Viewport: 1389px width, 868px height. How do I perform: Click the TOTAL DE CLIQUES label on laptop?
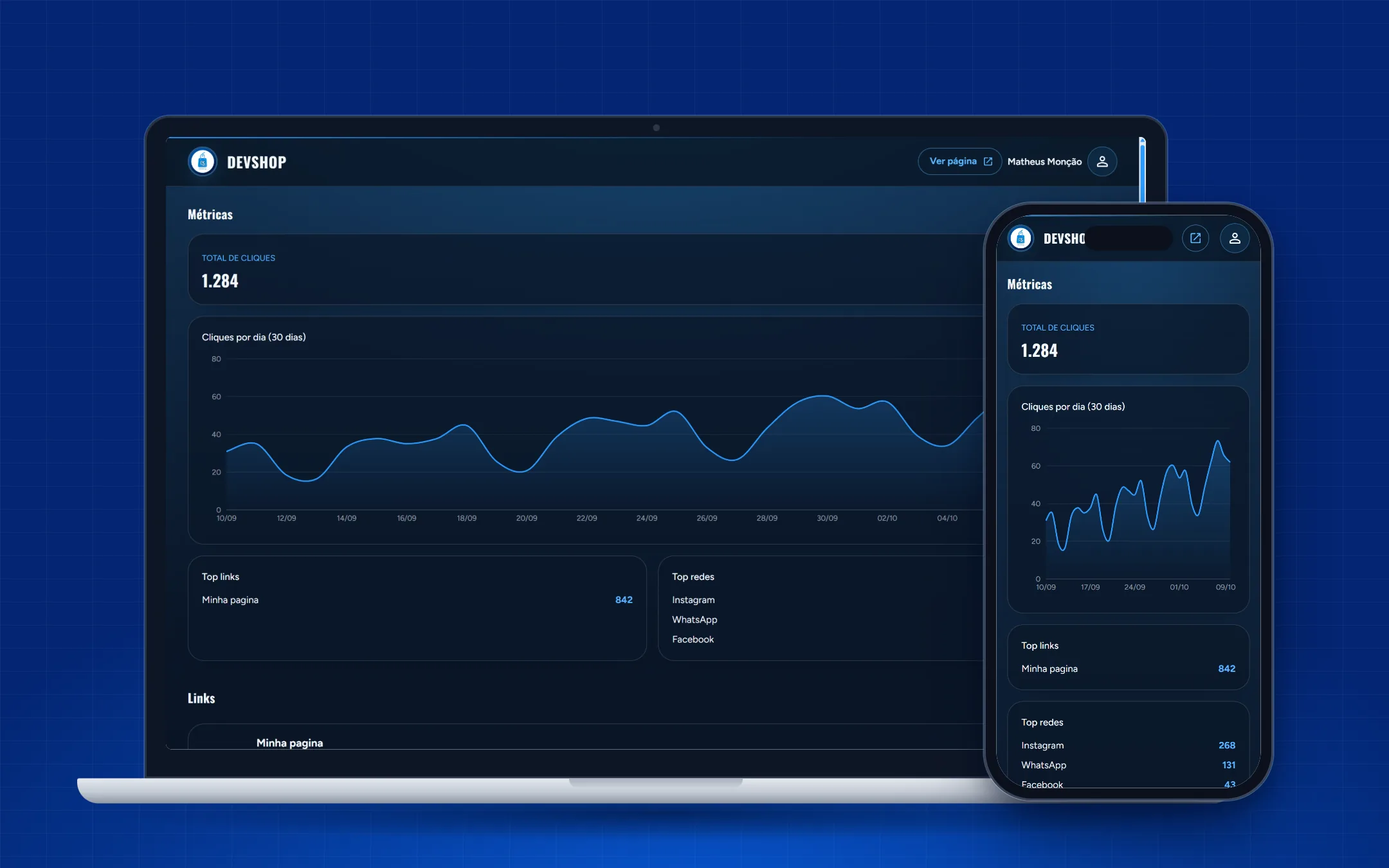(239, 258)
